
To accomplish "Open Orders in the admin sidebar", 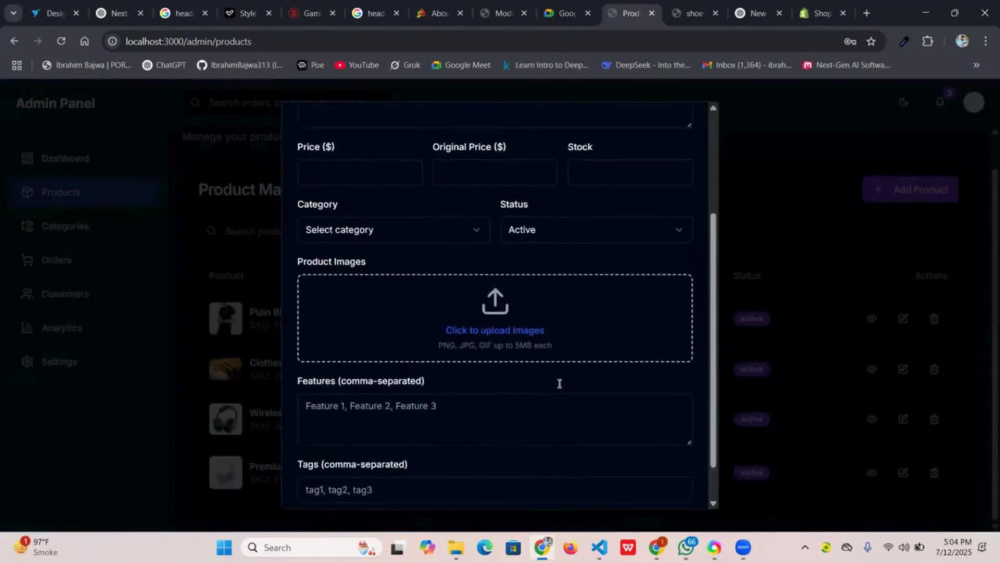I will point(83,260).
